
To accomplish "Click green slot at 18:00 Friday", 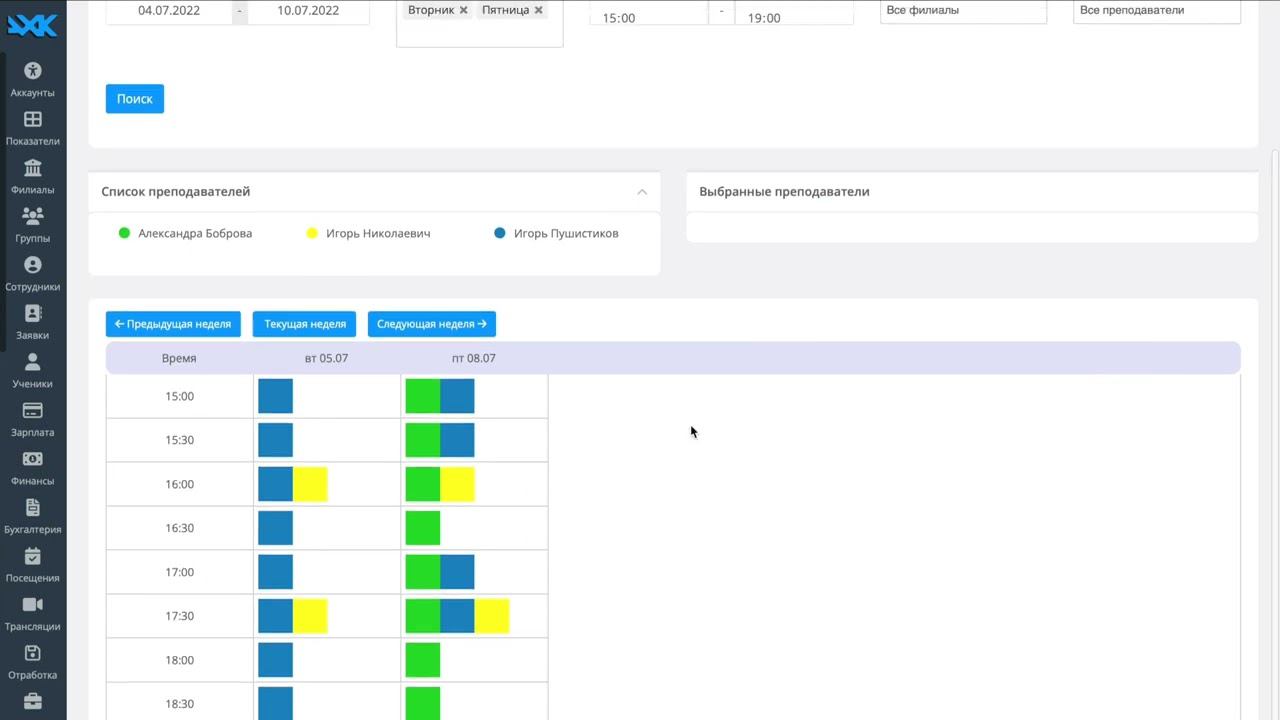I will [423, 660].
